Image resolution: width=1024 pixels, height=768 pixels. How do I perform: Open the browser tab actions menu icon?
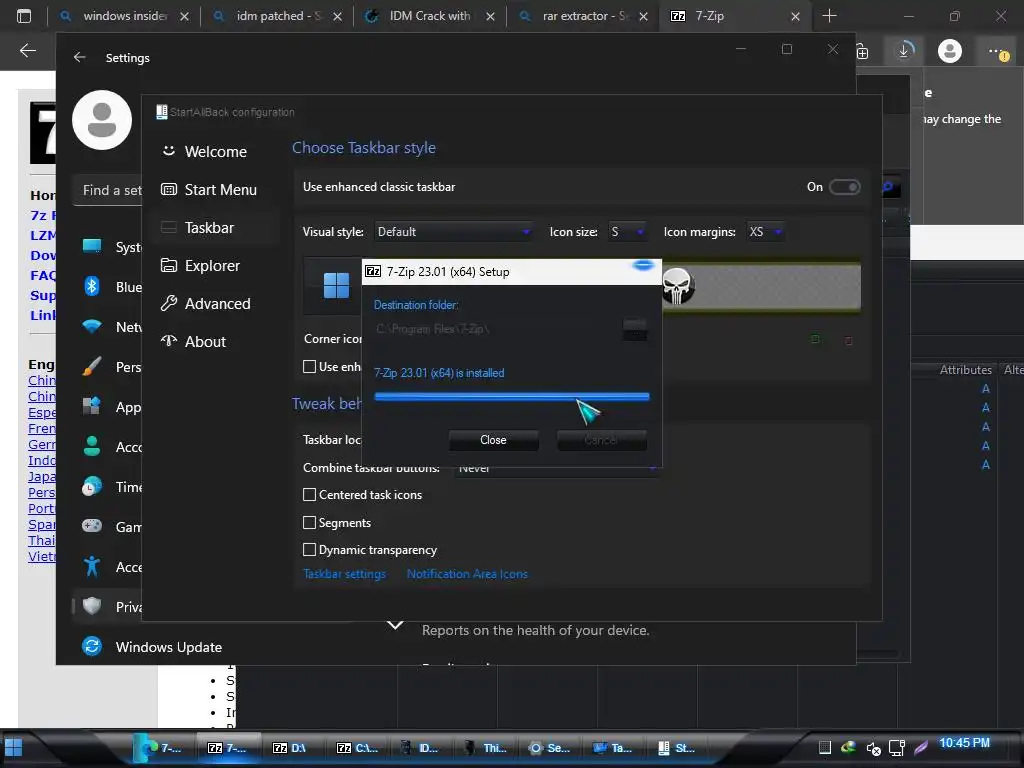click(24, 16)
